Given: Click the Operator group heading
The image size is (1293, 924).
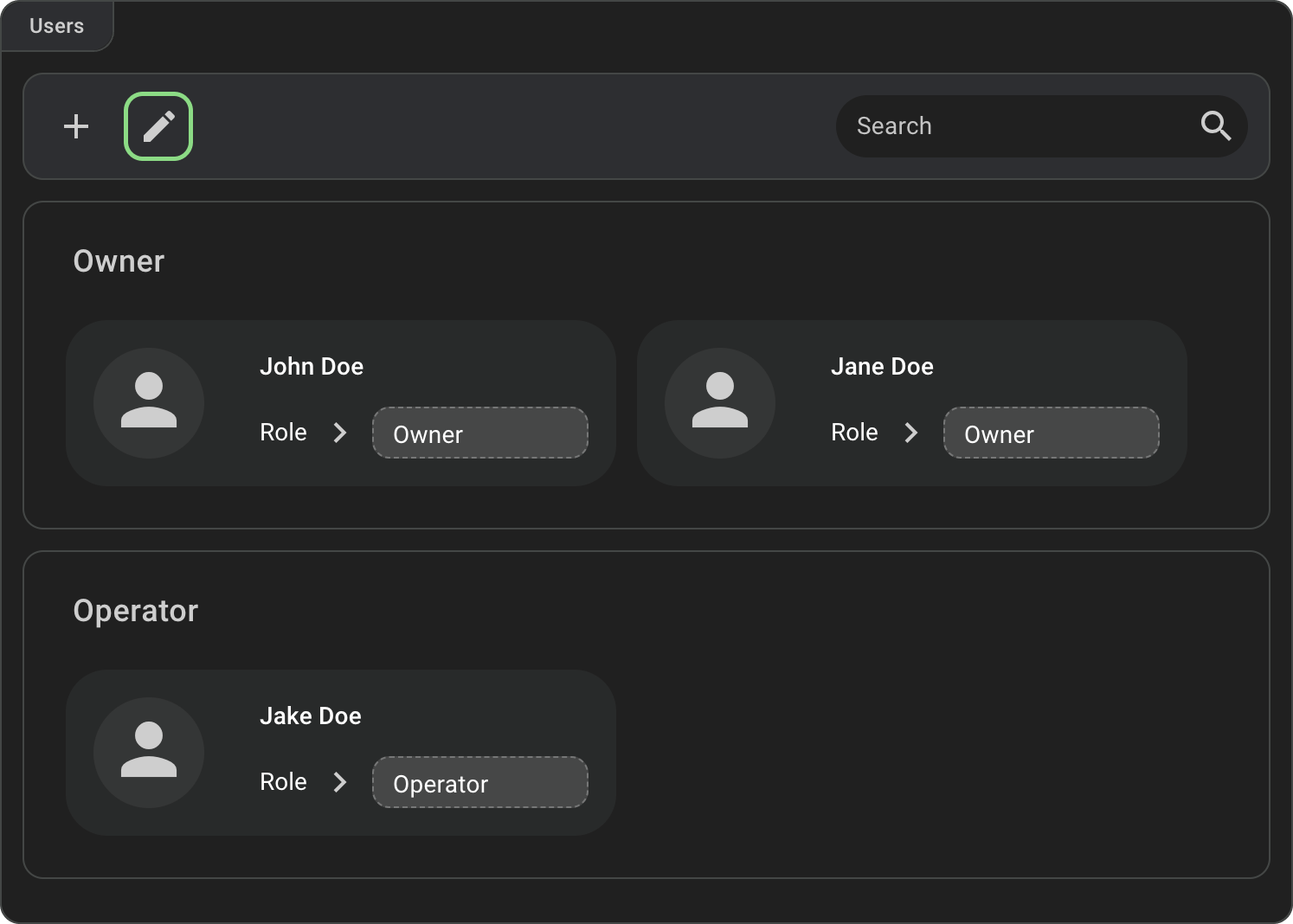Looking at the screenshot, I should [x=136, y=611].
